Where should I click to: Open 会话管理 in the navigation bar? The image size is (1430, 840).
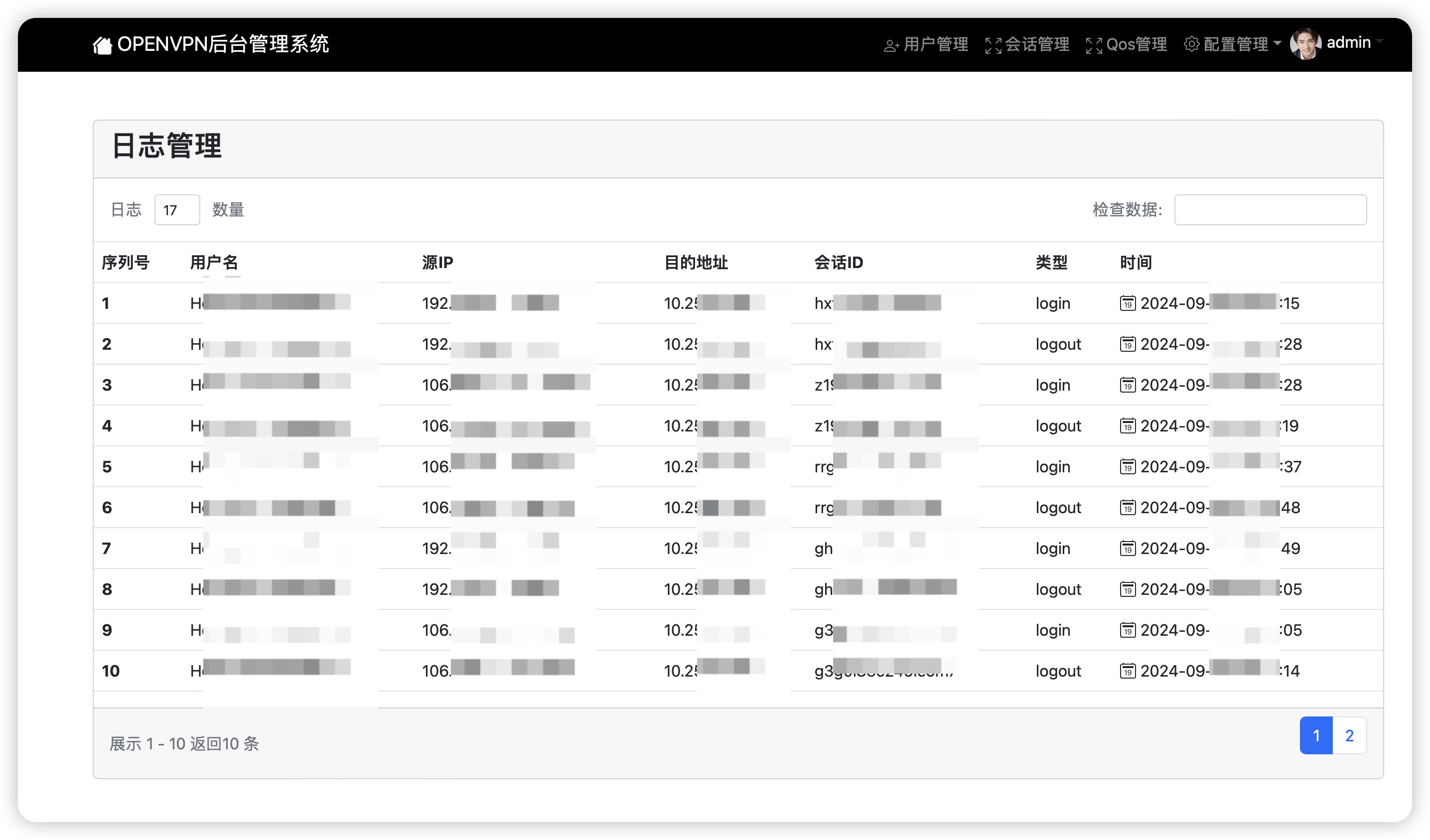click(1037, 44)
